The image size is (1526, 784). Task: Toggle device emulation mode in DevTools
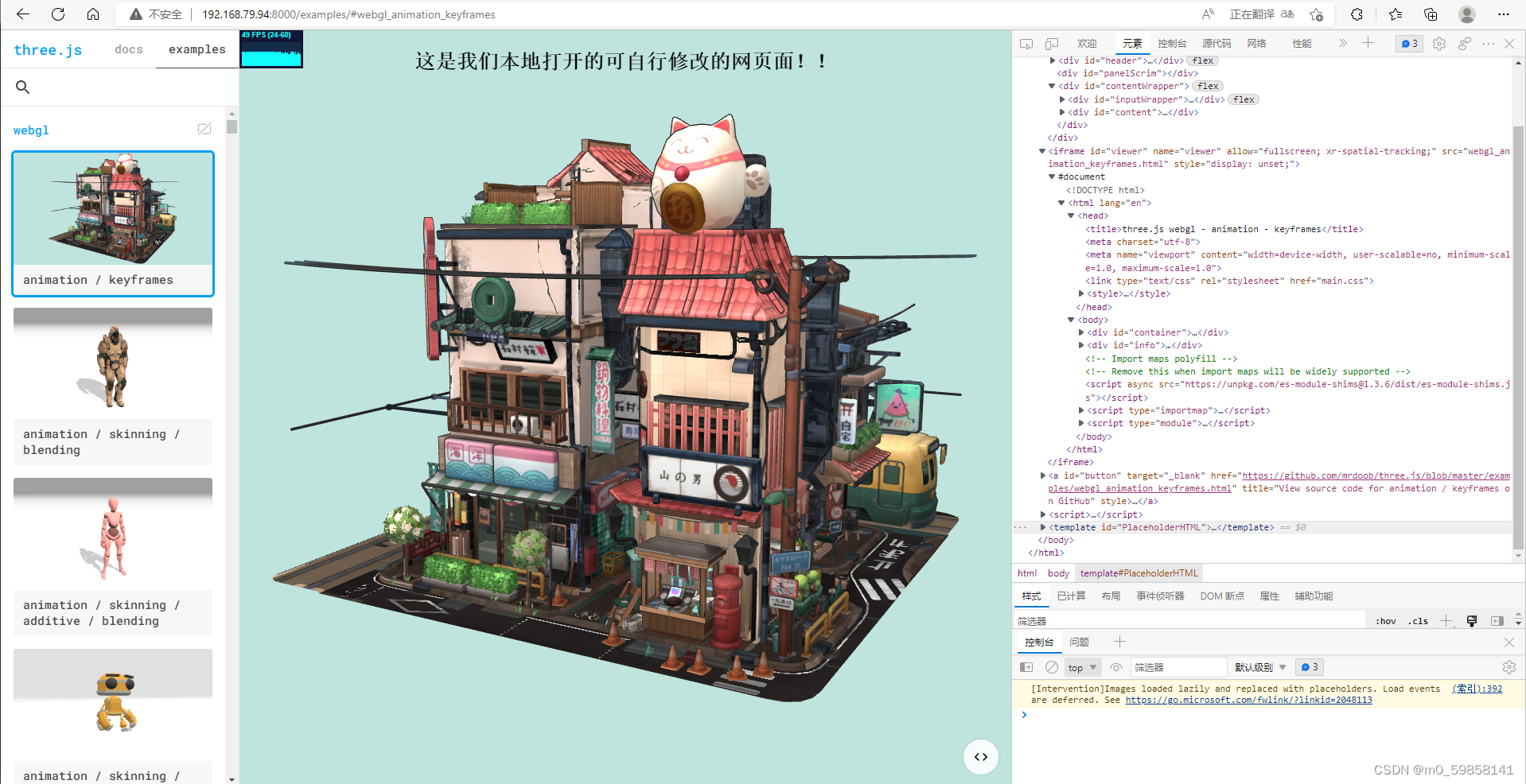pyautogui.click(x=1052, y=44)
